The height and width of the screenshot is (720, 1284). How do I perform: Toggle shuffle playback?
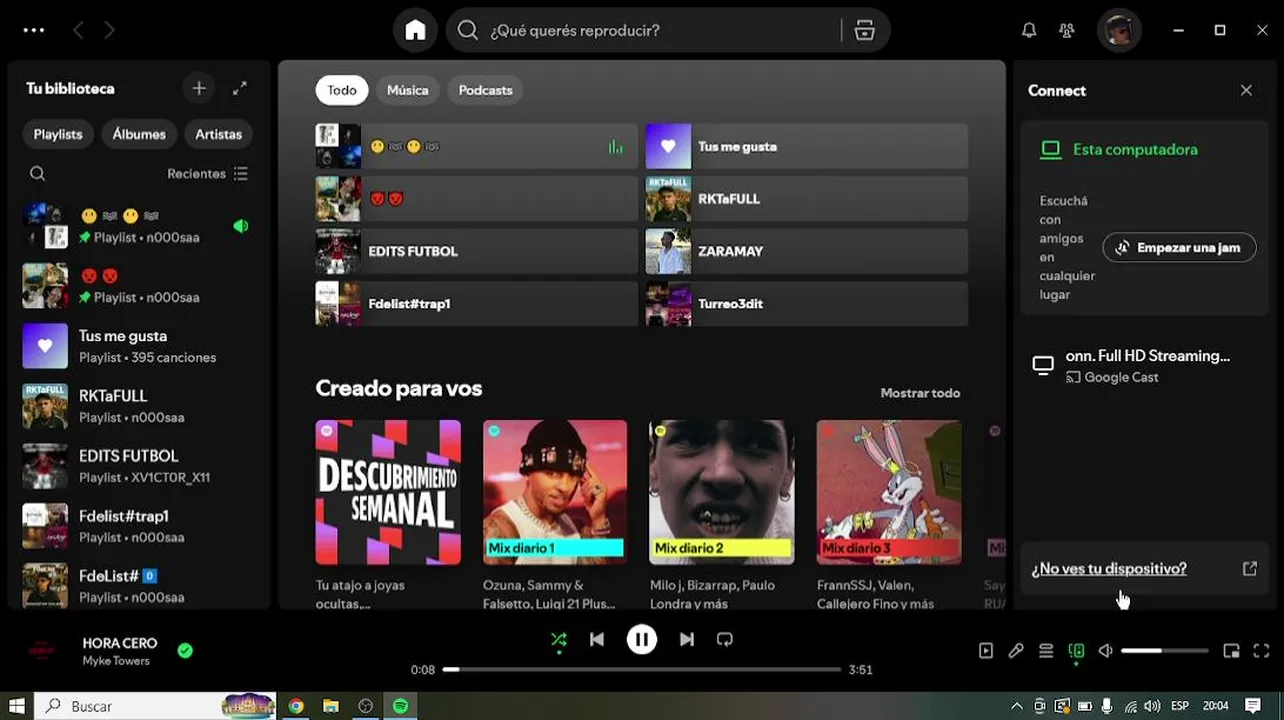click(x=559, y=639)
